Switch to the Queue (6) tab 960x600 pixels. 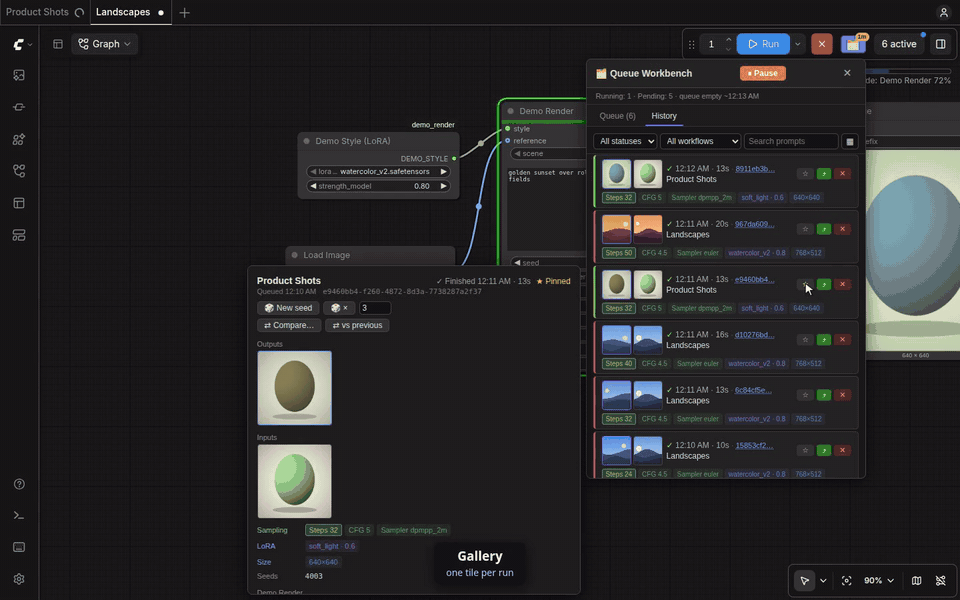point(617,116)
